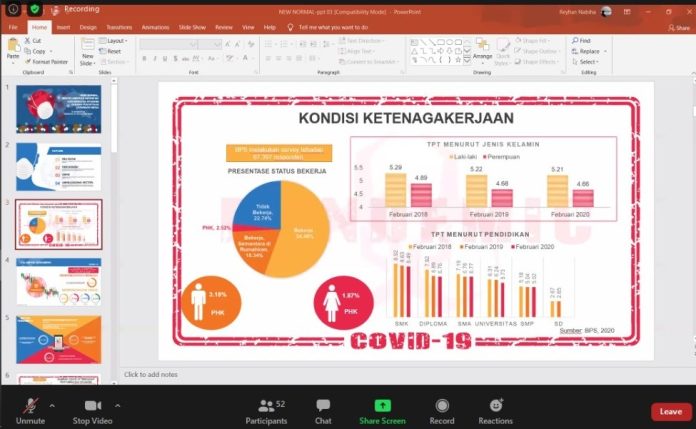Expand video options arrow beside Stop Video
This screenshot has width=696, height=429.
[118, 405]
